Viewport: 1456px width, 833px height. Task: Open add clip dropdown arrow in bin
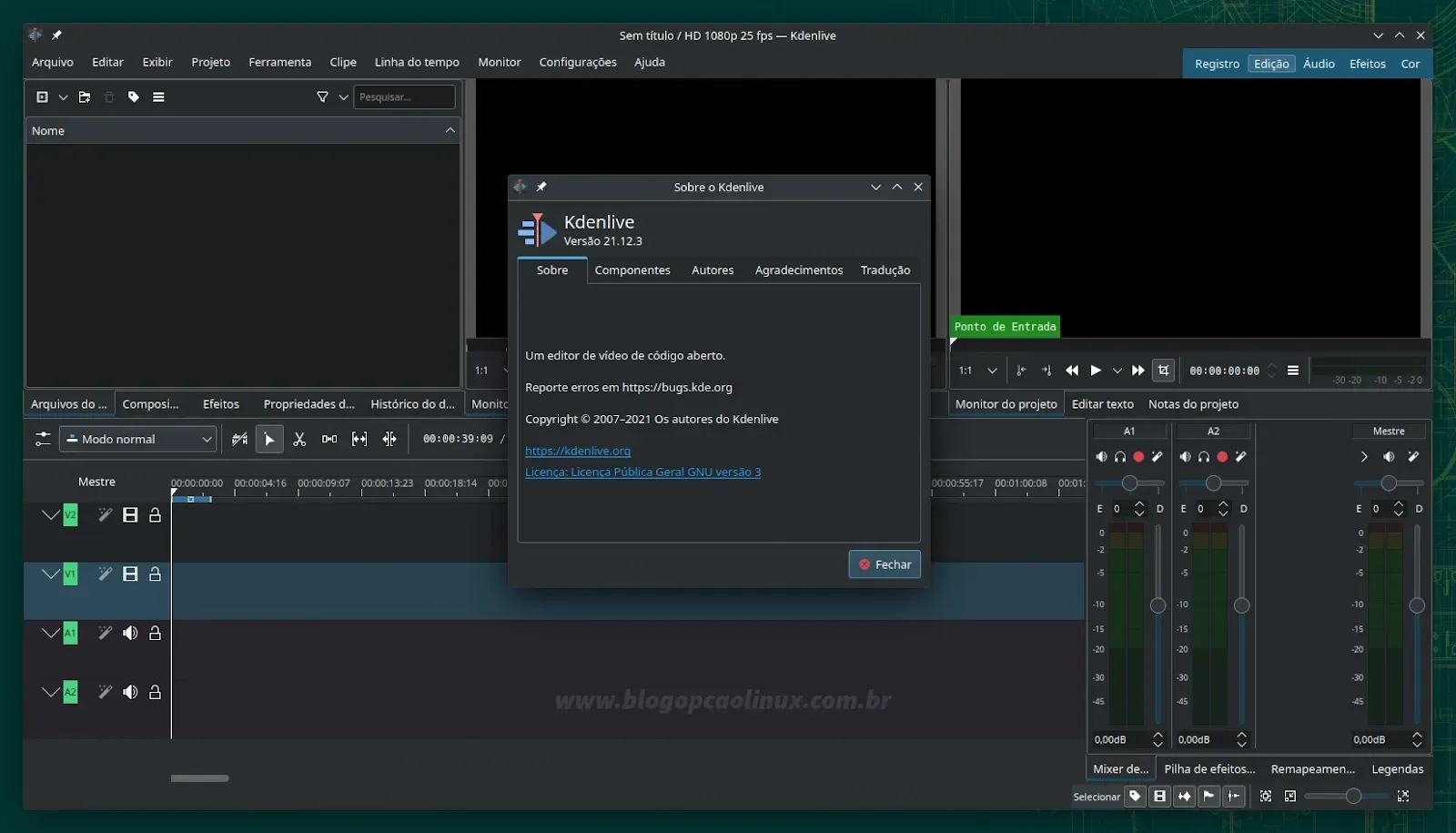[x=63, y=97]
